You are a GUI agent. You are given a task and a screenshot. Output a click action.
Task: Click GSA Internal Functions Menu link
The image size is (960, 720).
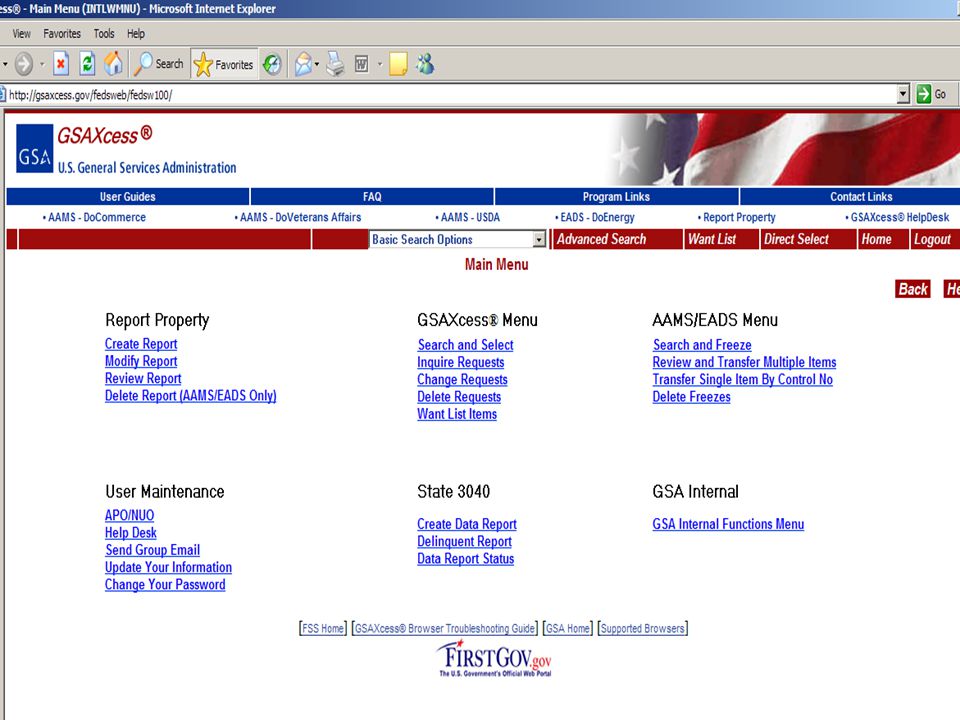pos(728,524)
